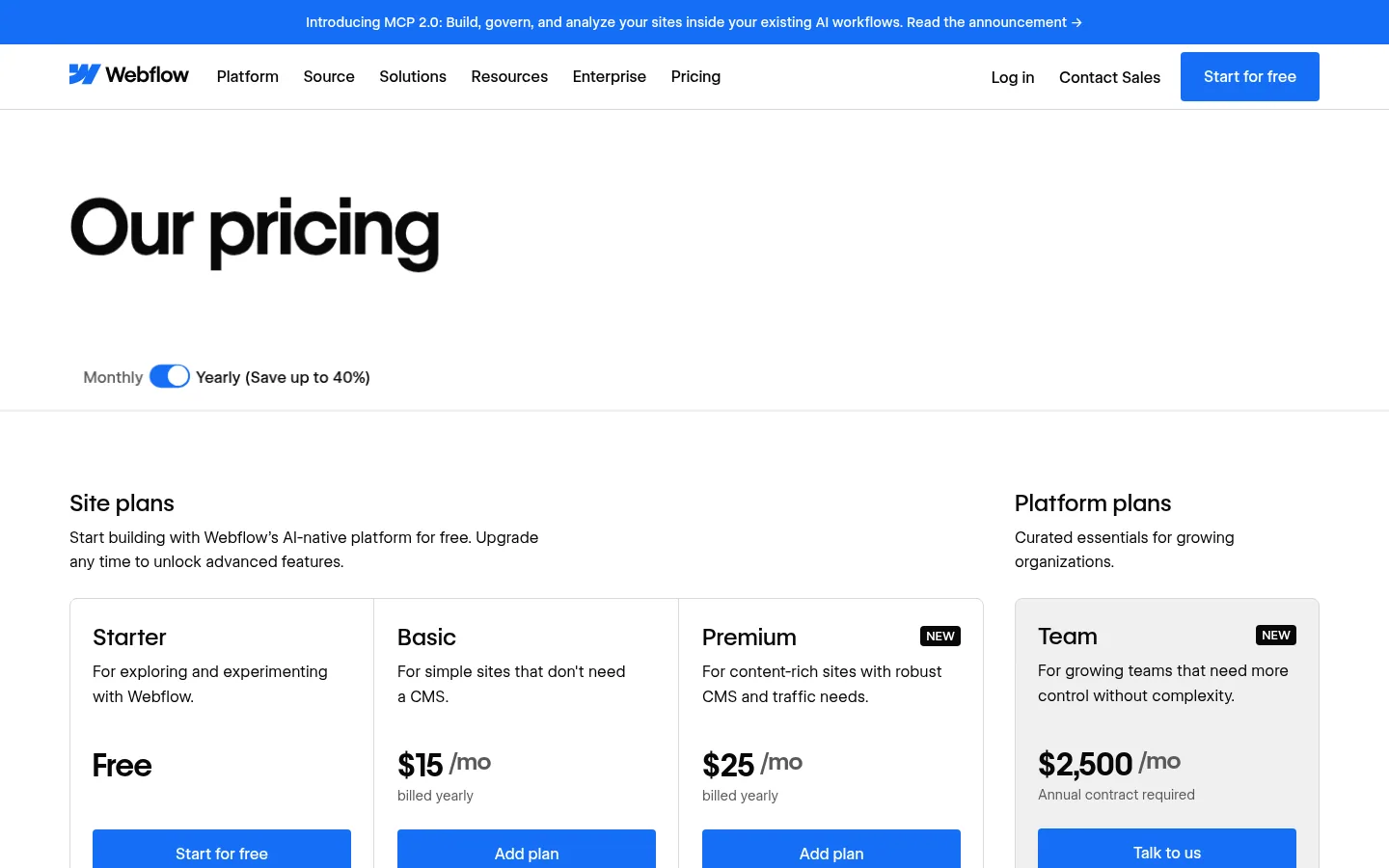
Task: Click Add plan under the Premium plan
Action: [x=831, y=851]
